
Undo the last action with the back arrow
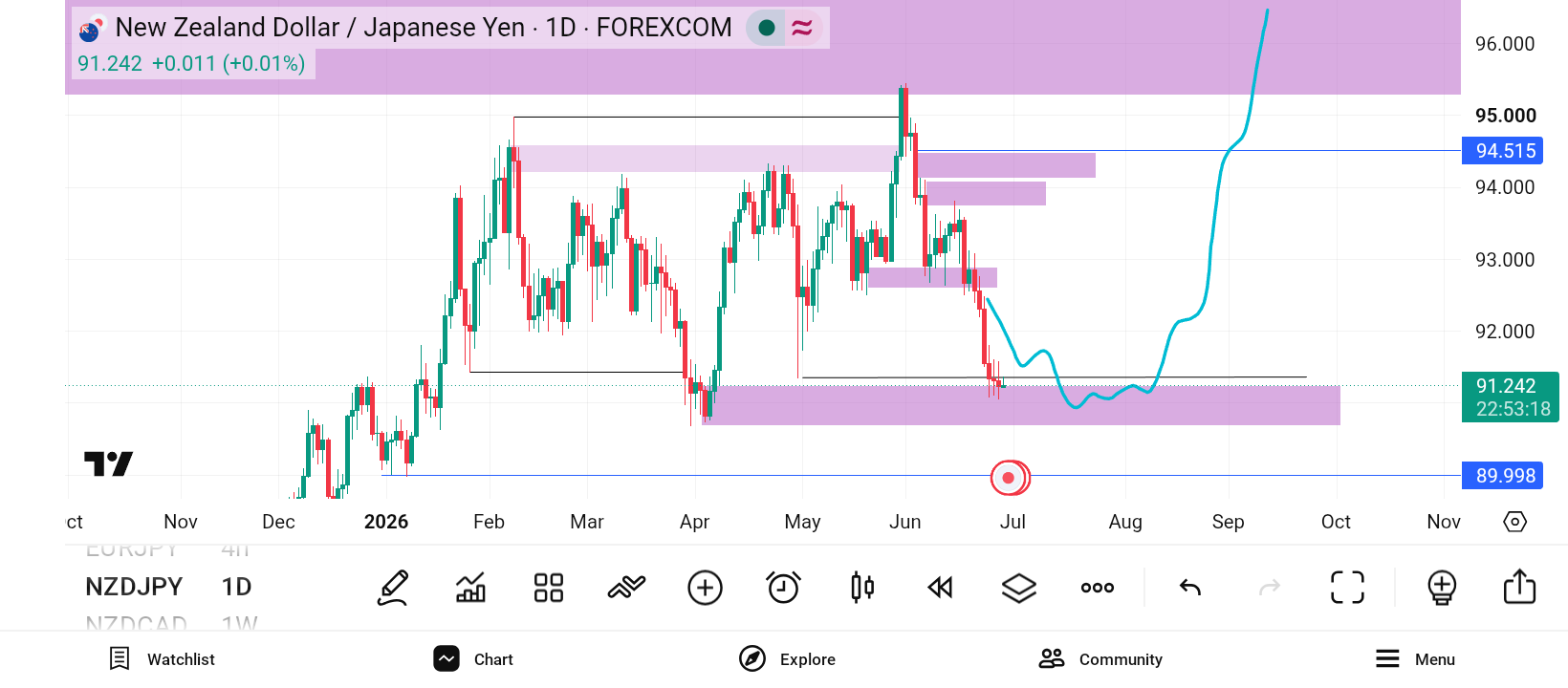(x=1190, y=588)
